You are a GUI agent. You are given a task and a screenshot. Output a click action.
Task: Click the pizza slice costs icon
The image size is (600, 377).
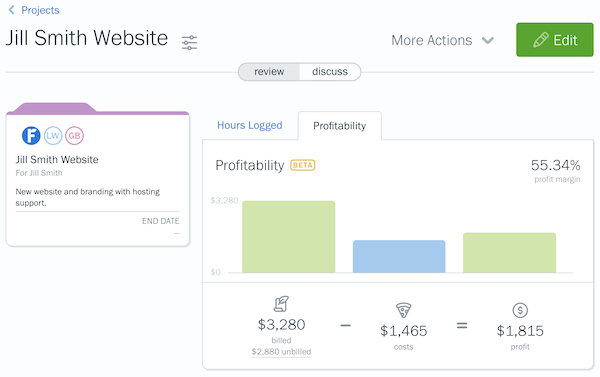(403, 310)
